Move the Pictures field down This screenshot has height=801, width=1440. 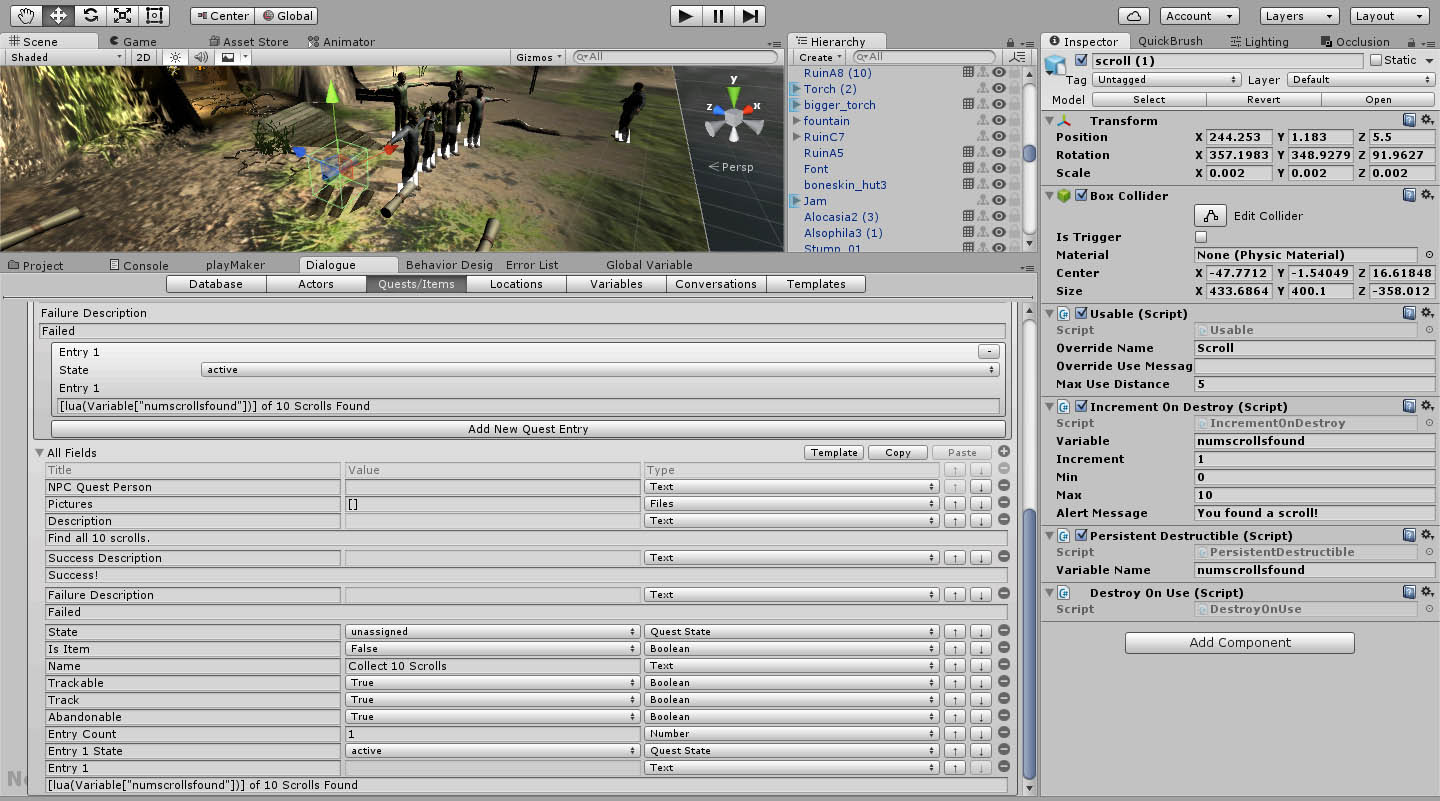tap(980, 504)
